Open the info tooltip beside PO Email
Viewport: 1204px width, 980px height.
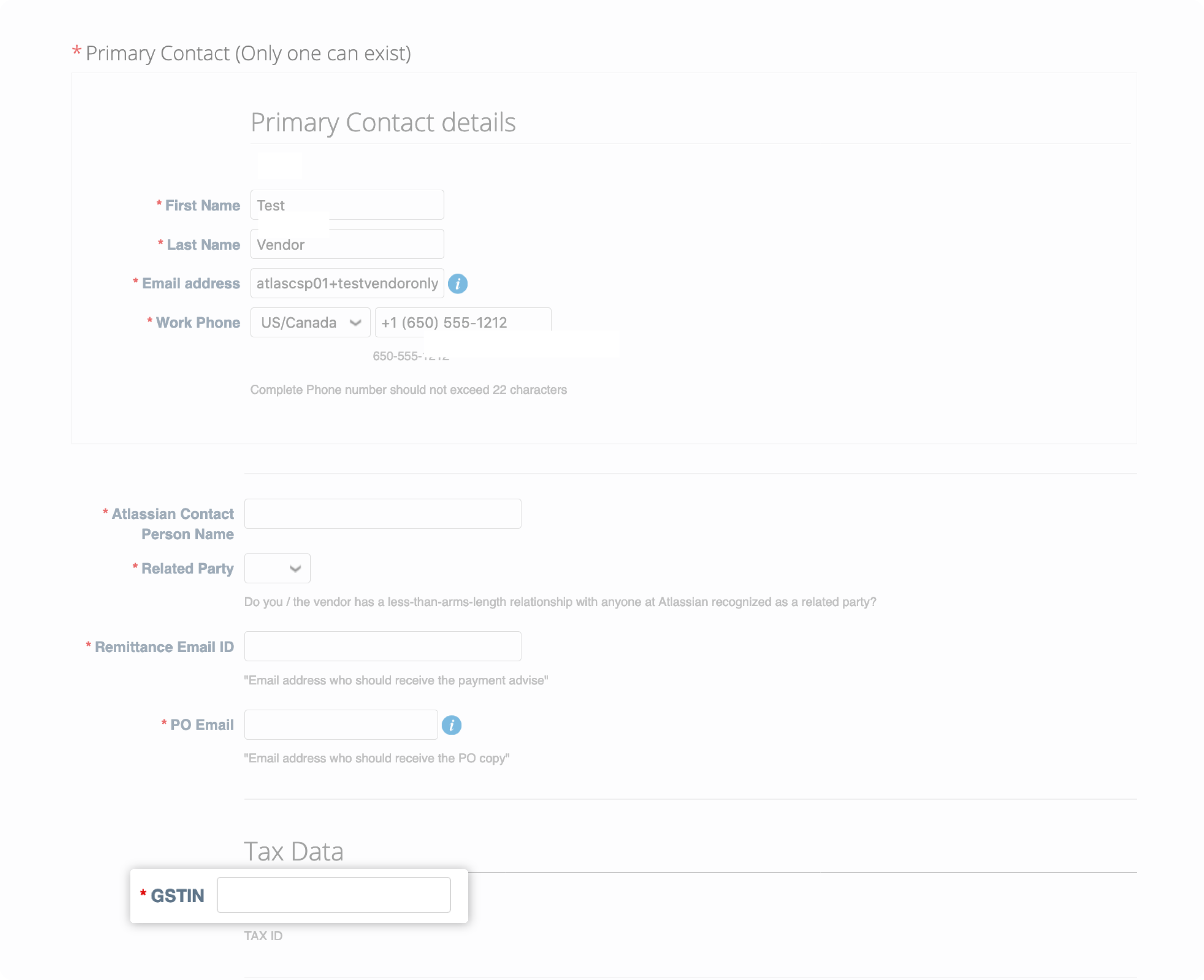[451, 725]
